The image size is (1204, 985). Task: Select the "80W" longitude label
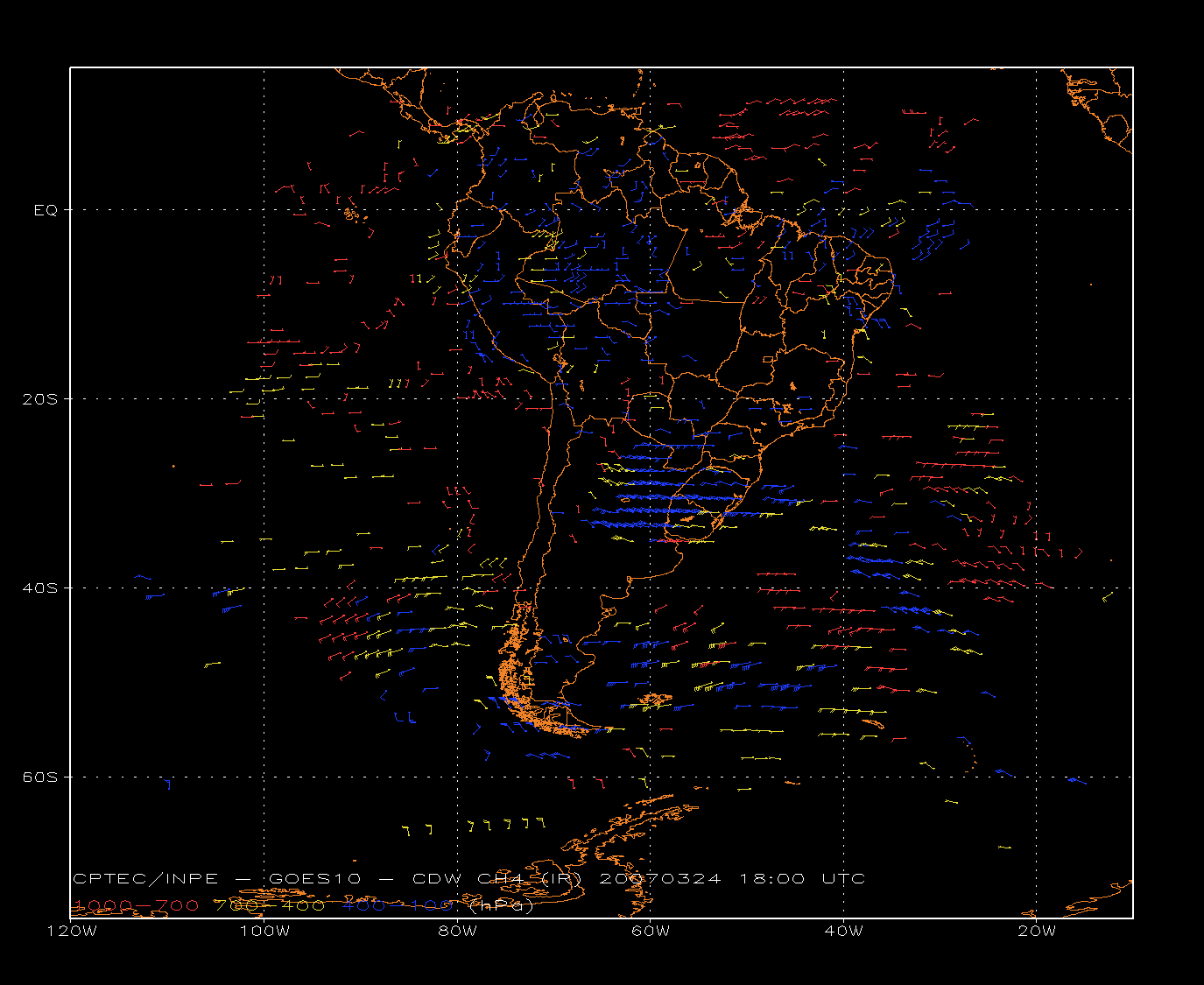(458, 931)
